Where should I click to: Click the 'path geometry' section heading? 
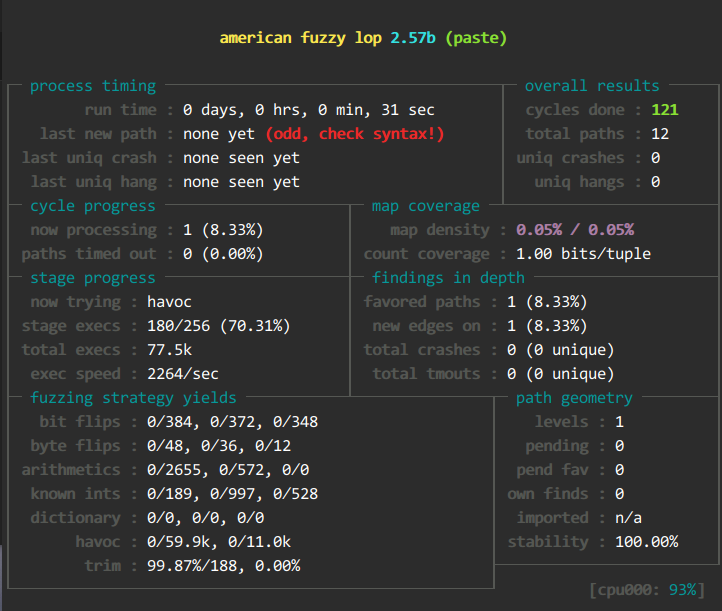[x=575, y=398]
